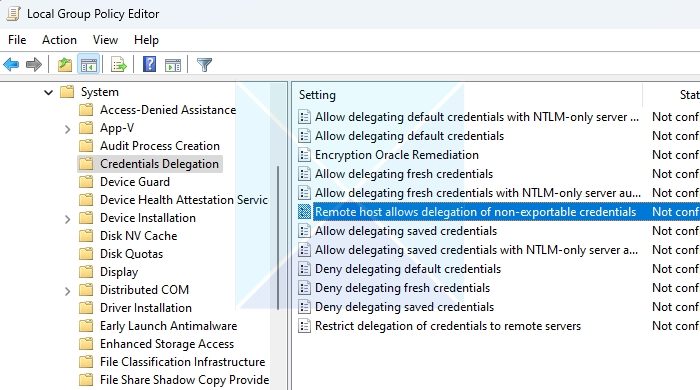Screen dimensions: 700x390
Task: Select File Classification Infrastructure folder
Action: click(x=182, y=362)
